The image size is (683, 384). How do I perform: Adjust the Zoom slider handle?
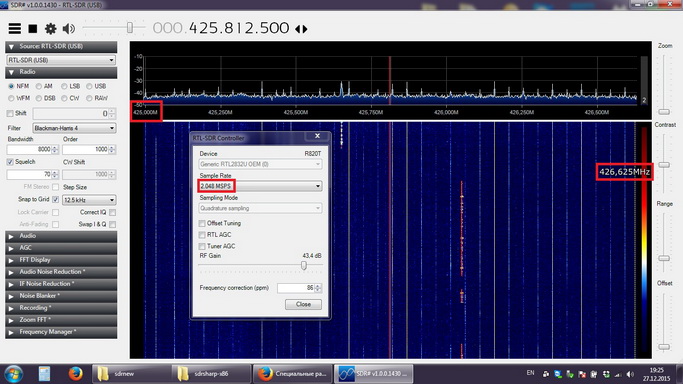(664, 112)
